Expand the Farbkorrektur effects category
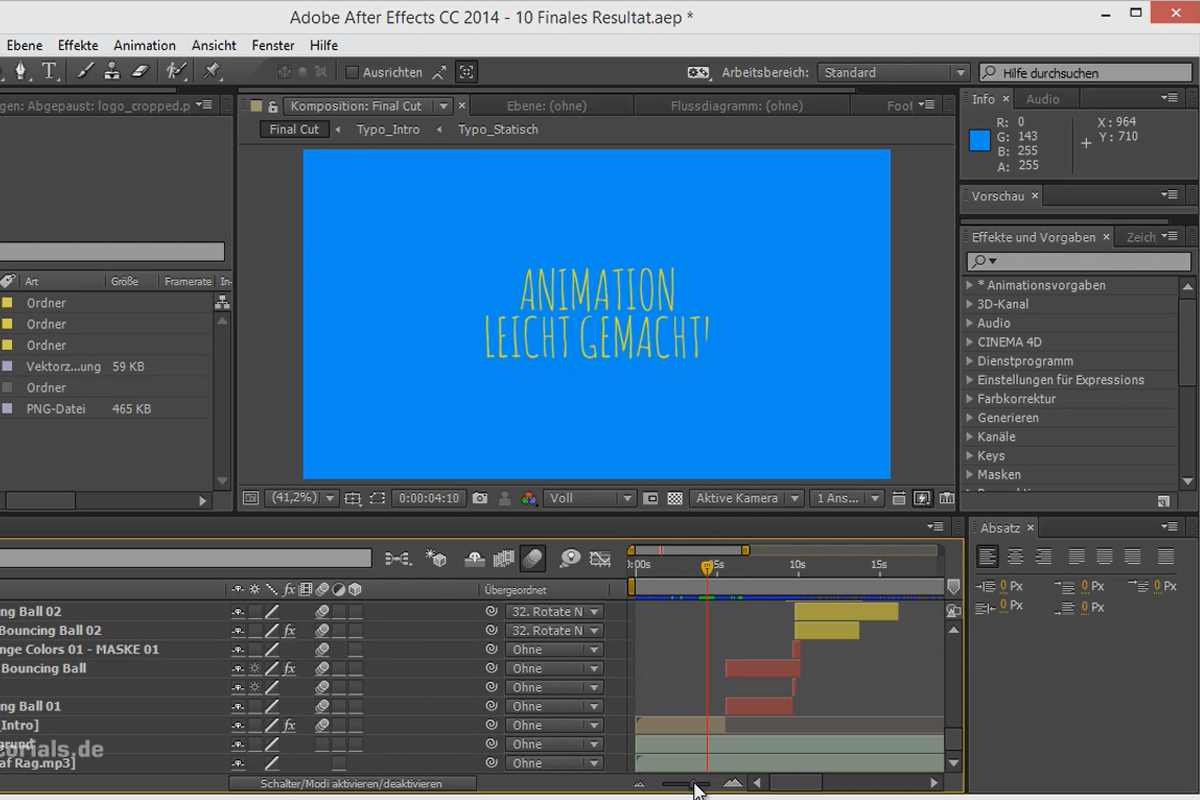The height and width of the screenshot is (800, 1200). 970,399
